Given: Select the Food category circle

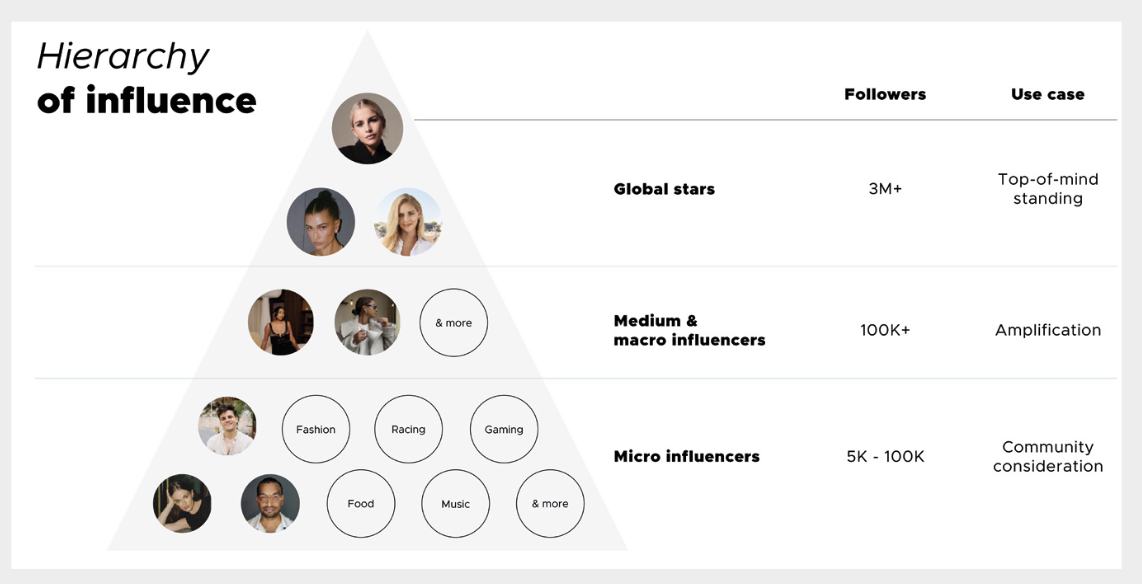Looking at the screenshot, I should [361, 503].
